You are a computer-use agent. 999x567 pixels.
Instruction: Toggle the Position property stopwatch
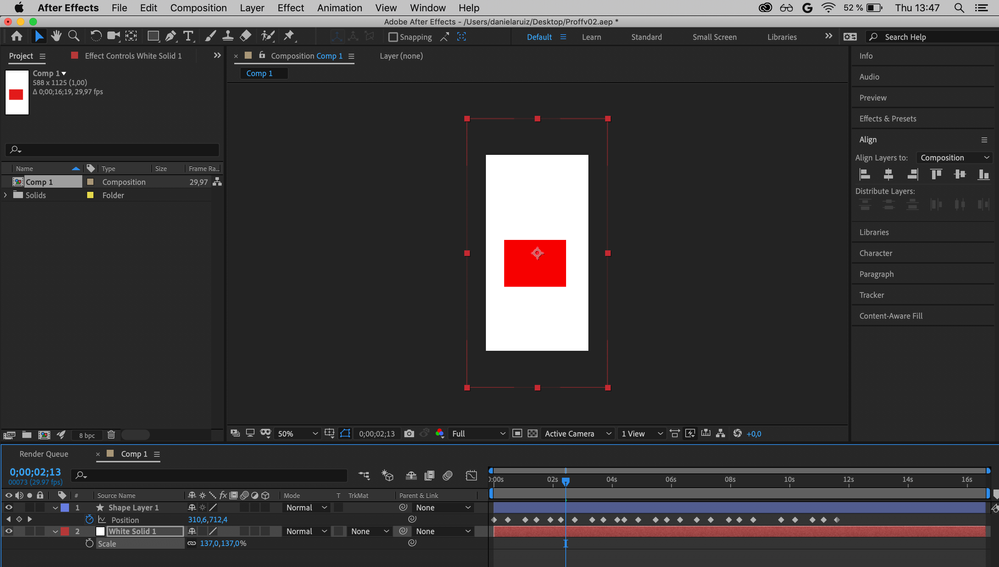point(89,520)
